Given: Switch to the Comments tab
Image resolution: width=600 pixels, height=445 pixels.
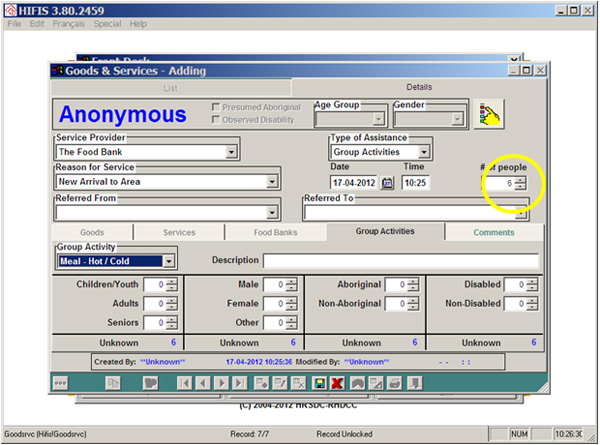Looking at the screenshot, I should 494,232.
